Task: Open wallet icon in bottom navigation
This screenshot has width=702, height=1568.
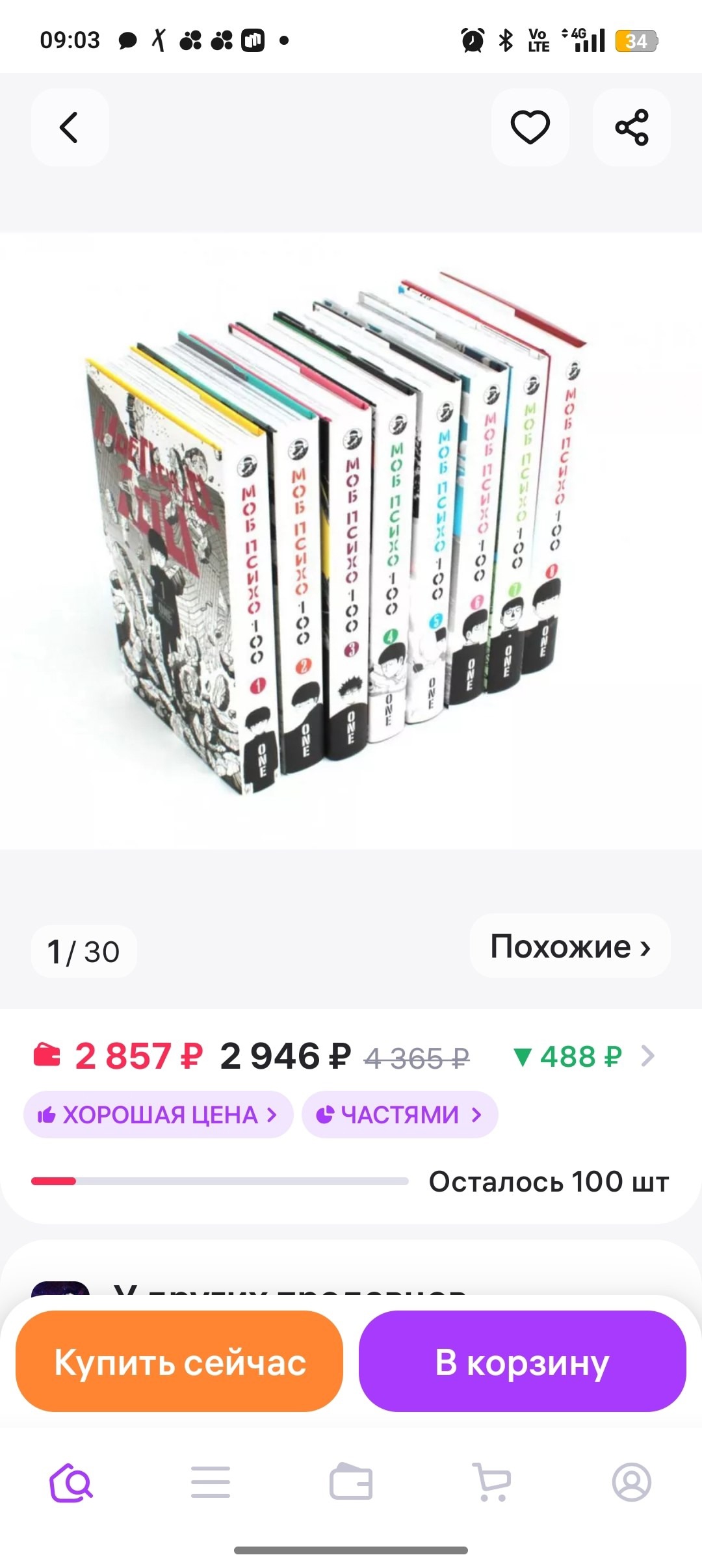Action: coord(351,1482)
